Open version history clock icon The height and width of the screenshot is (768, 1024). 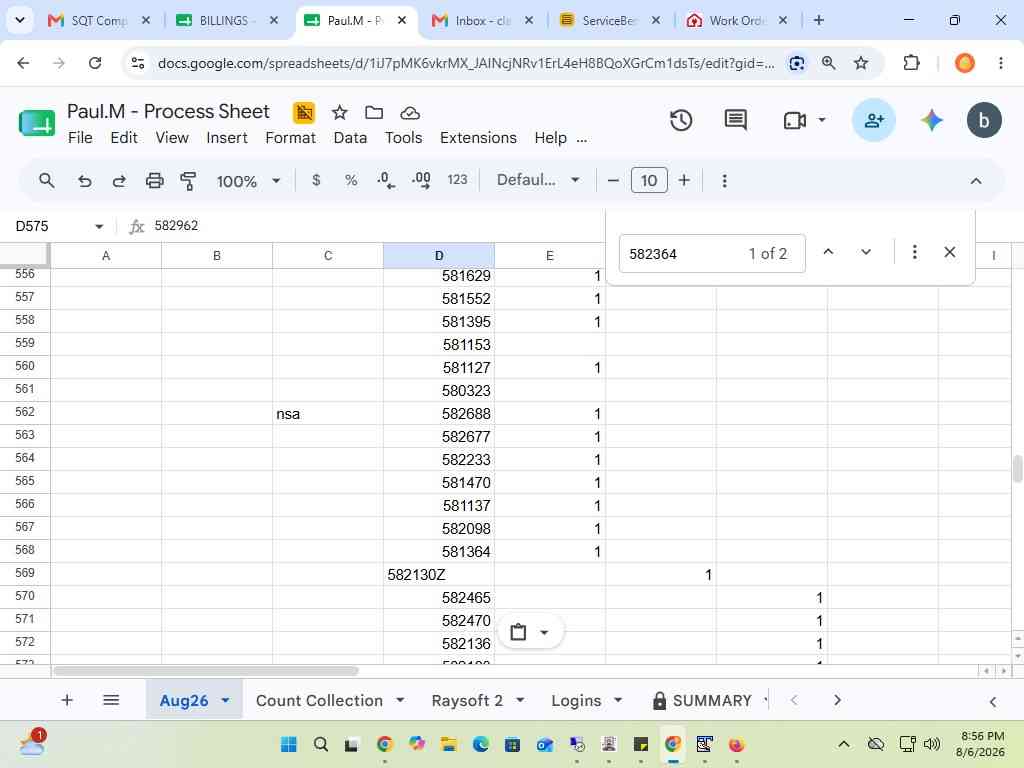tap(680, 121)
